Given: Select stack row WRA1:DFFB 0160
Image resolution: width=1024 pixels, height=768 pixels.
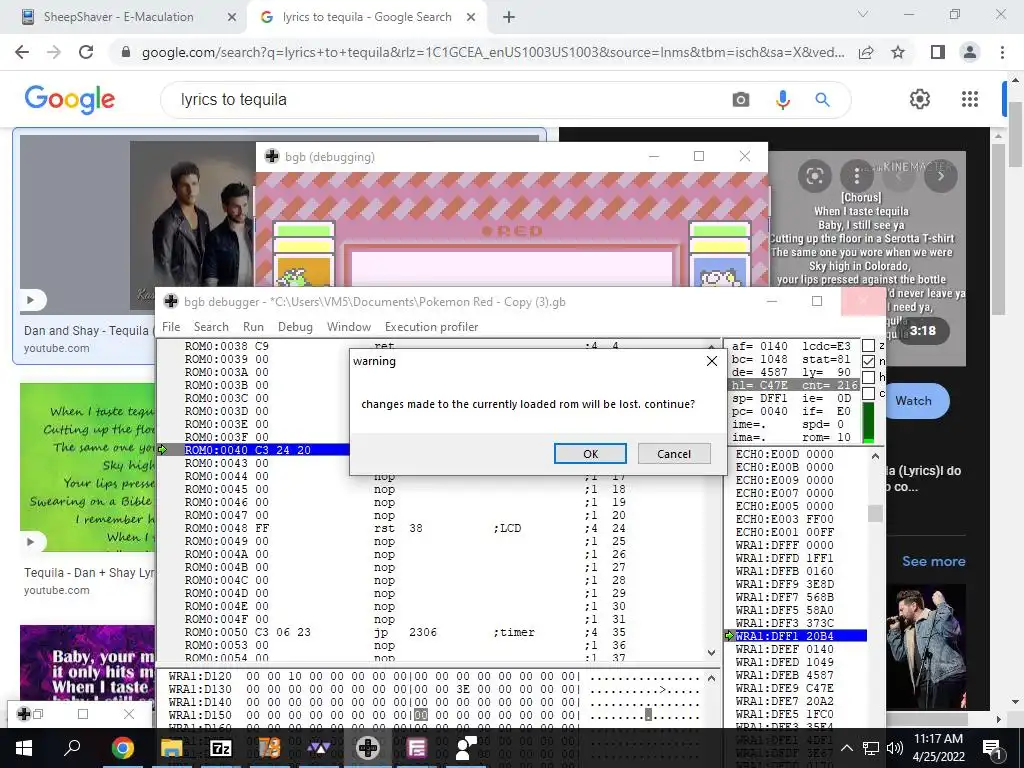Looking at the screenshot, I should coord(784,571).
